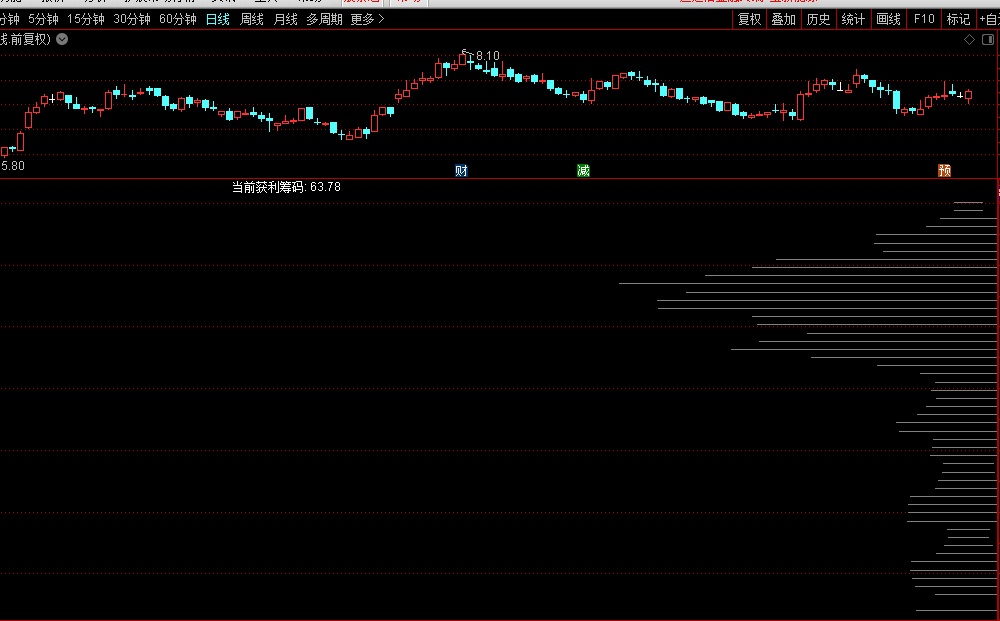Click the orange 预 earnings forecast marker
Screen dimensions: 1000x621
(944, 170)
